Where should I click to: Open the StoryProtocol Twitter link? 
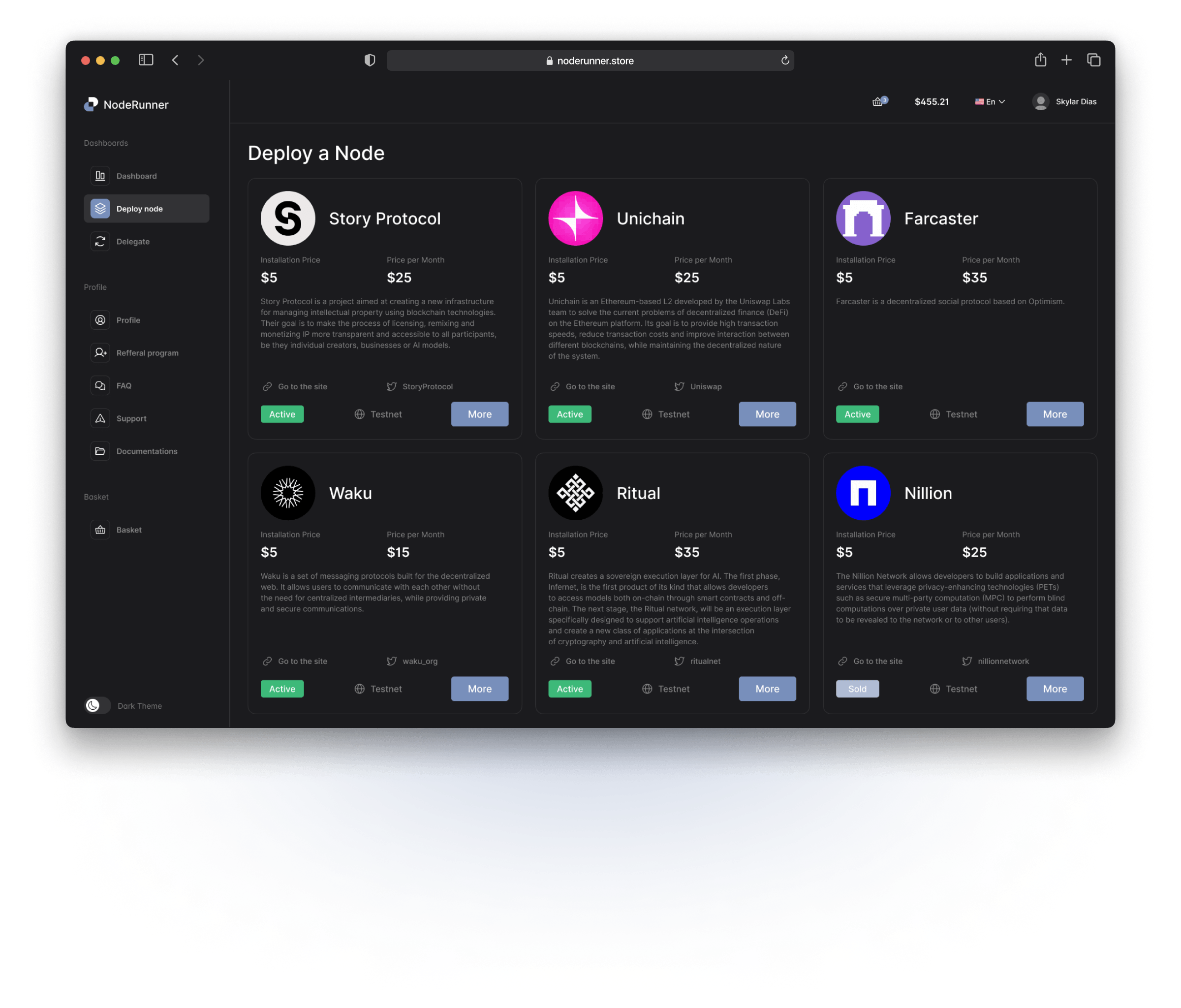[420, 386]
